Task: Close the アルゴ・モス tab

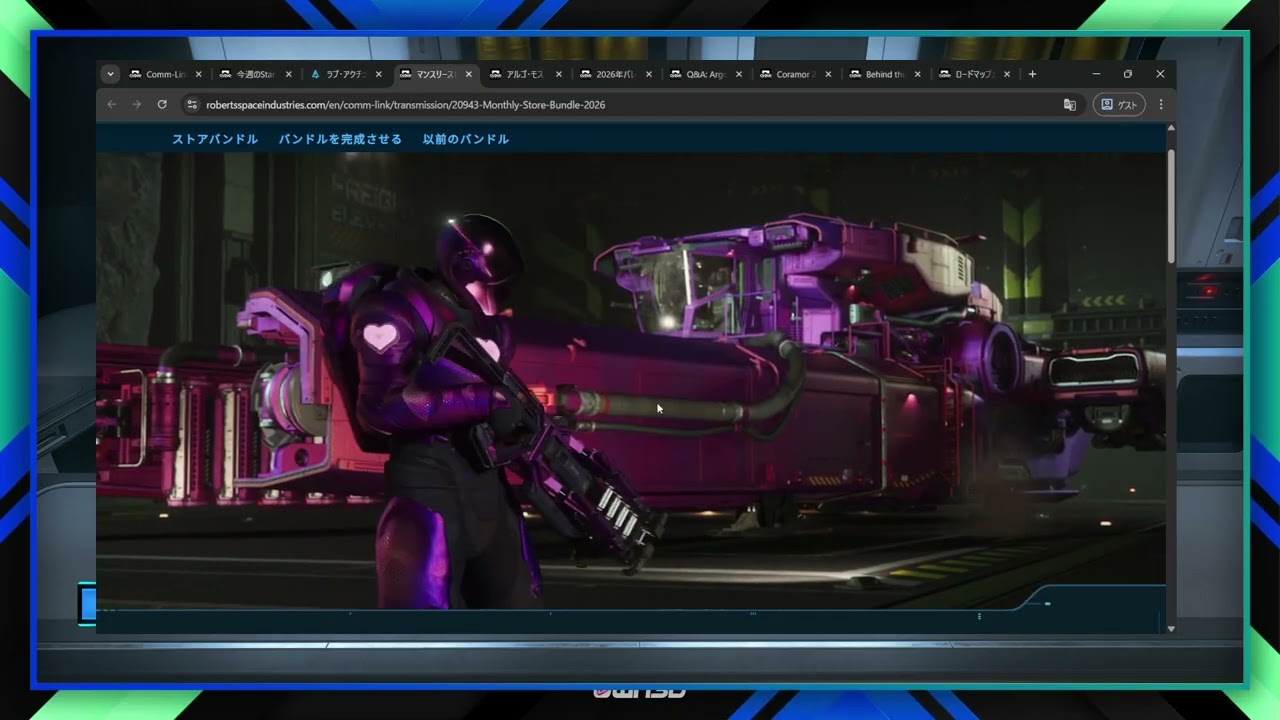Action: (x=559, y=74)
